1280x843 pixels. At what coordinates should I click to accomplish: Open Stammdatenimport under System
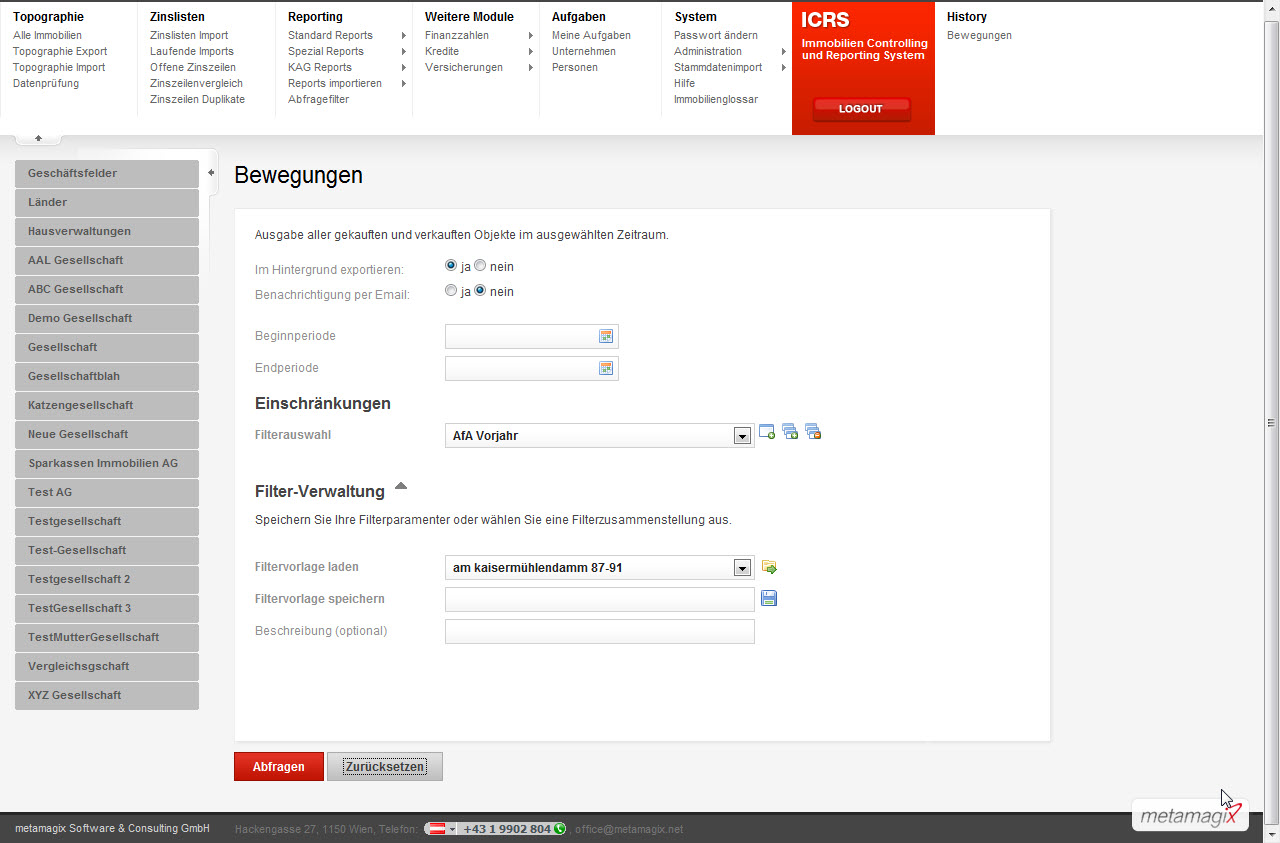point(718,67)
